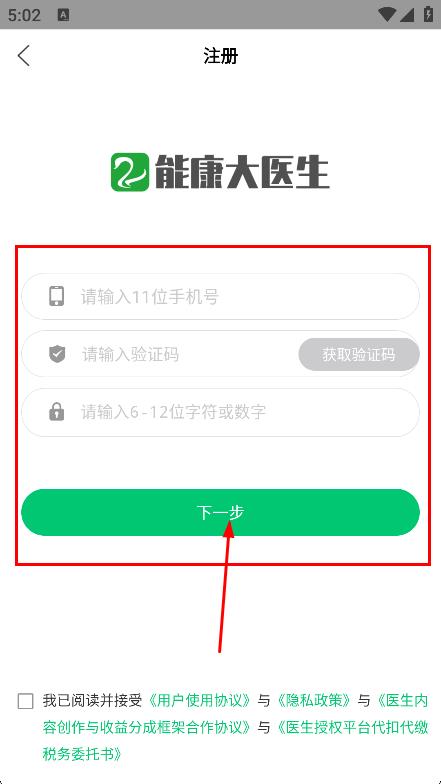Tap the green 能康大医生 logo icon
The height and width of the screenshot is (784, 441).
130,172
